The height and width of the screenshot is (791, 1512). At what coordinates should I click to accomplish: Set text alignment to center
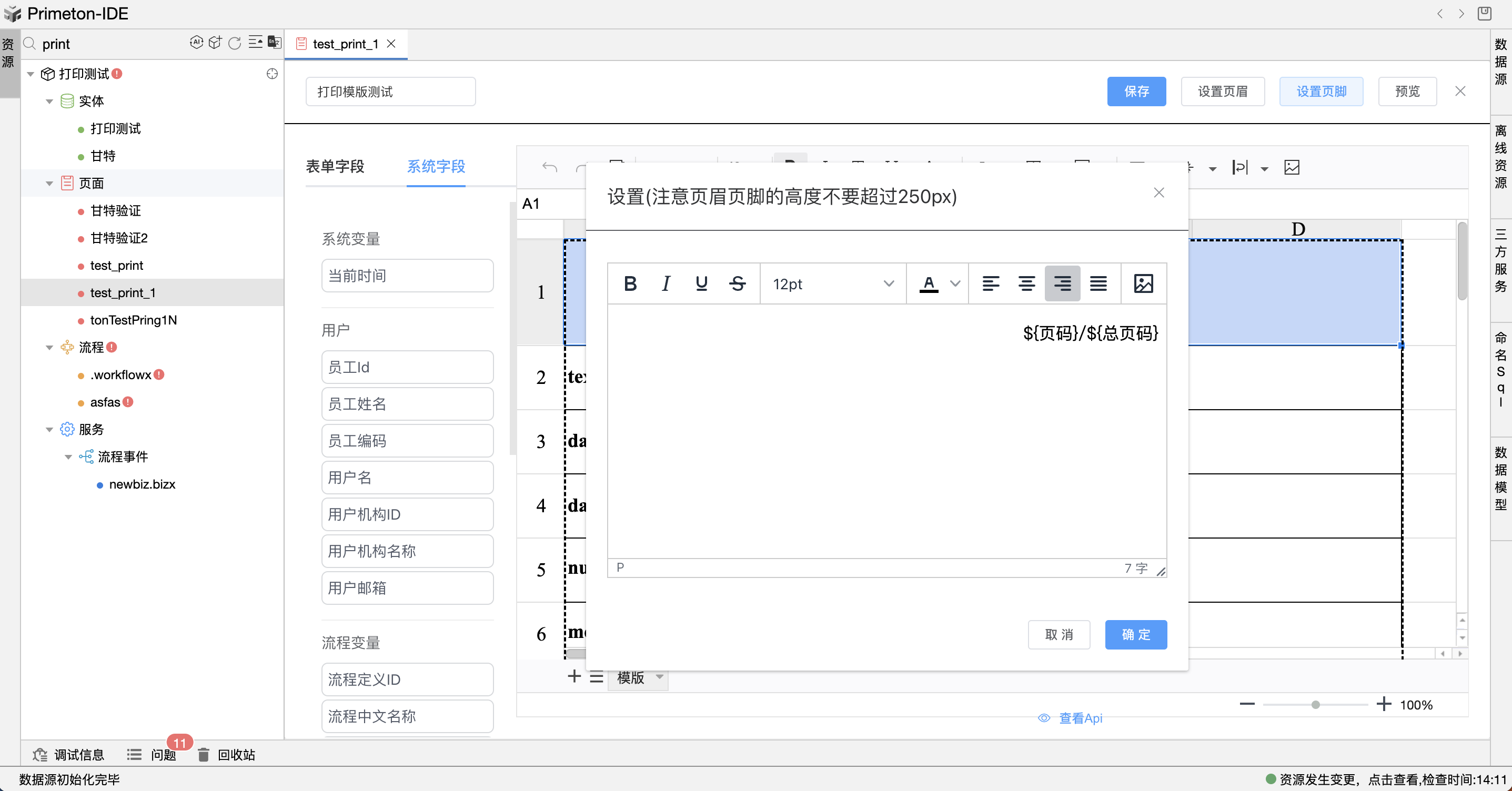point(1026,284)
